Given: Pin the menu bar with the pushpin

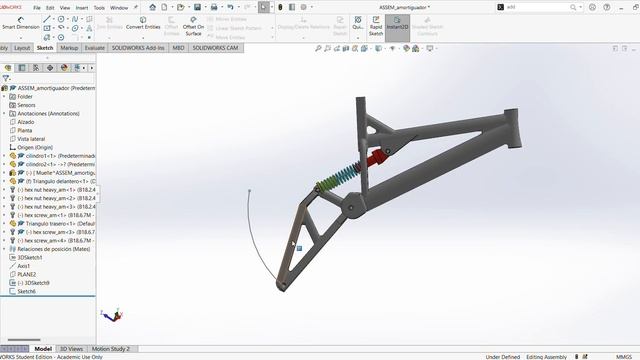Looking at the screenshot, I should [x=136, y=7].
